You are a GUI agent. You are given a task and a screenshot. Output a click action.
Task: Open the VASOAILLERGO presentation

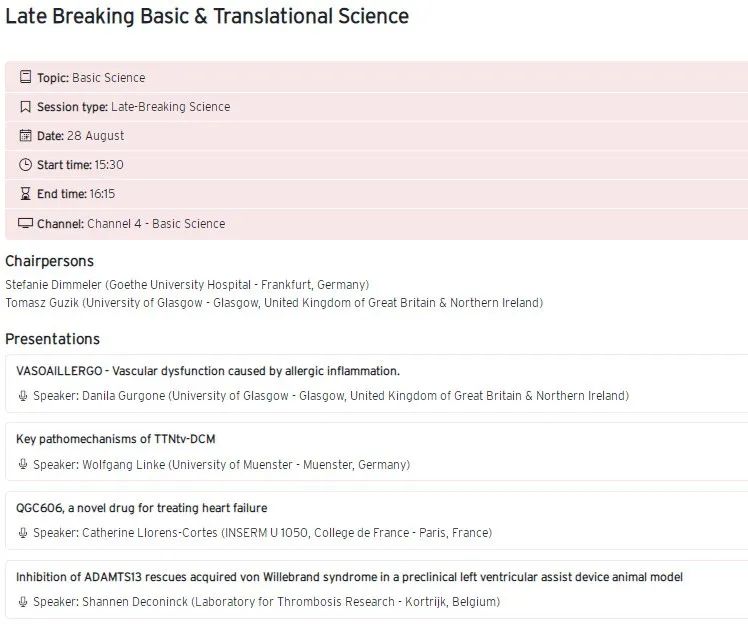tap(208, 371)
